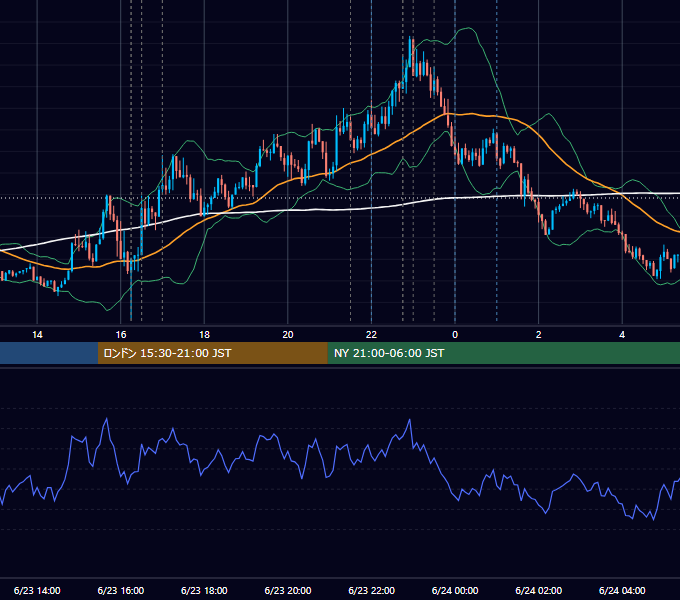Select the 2 hour axis label
Image resolution: width=680 pixels, height=600 pixels.
coord(539,335)
